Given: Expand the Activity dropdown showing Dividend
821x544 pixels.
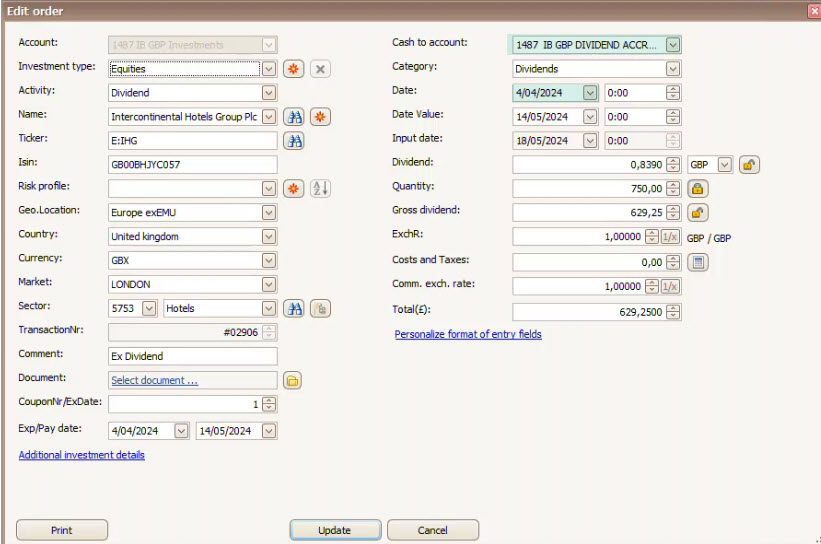Looking at the screenshot, I should 268,93.
